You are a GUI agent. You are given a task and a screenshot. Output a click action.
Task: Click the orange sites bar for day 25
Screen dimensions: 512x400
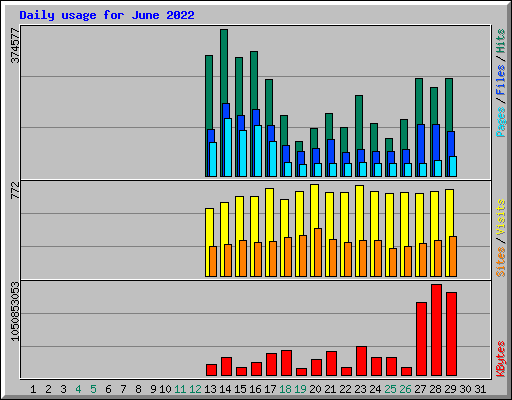[393, 262]
